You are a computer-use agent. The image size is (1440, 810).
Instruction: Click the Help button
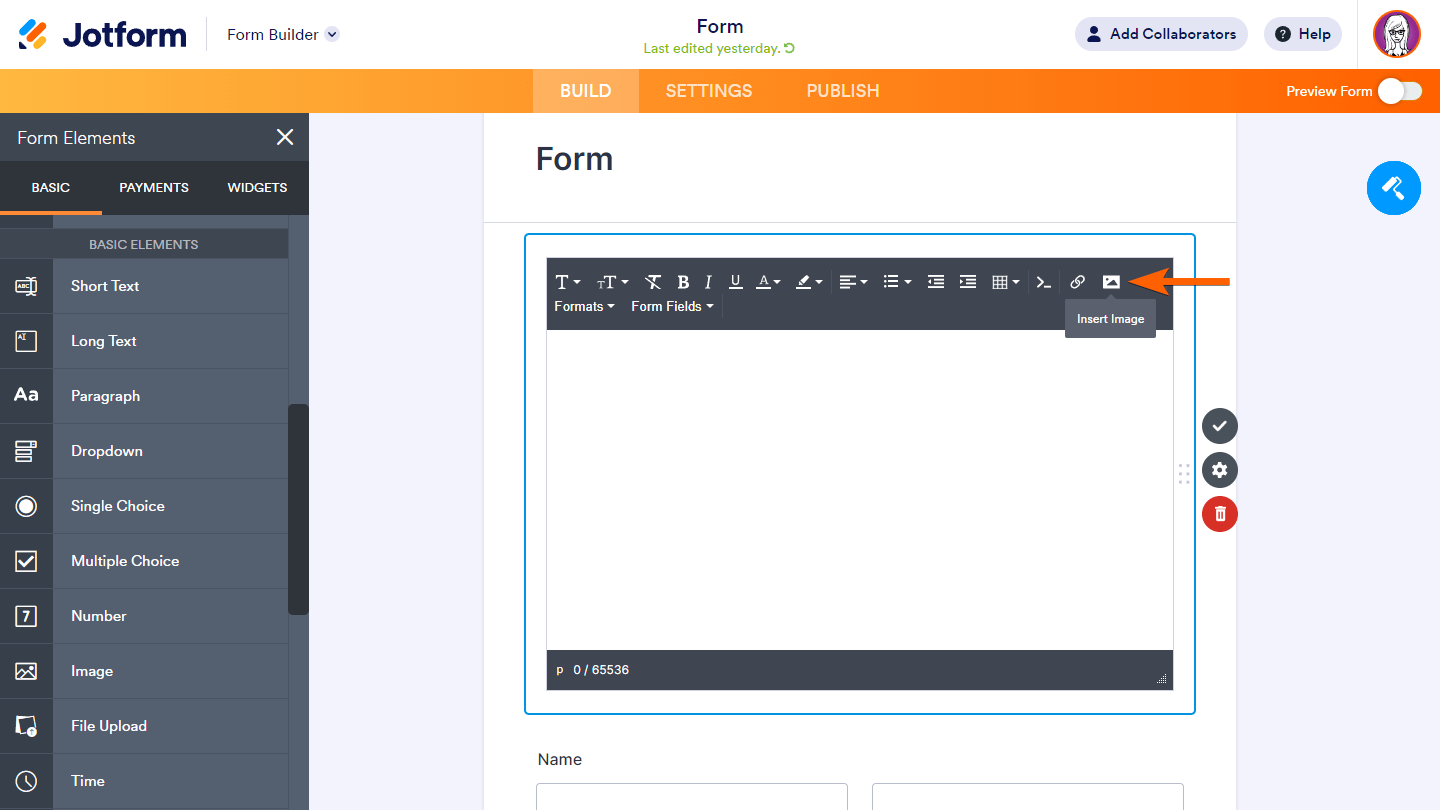tap(1303, 34)
